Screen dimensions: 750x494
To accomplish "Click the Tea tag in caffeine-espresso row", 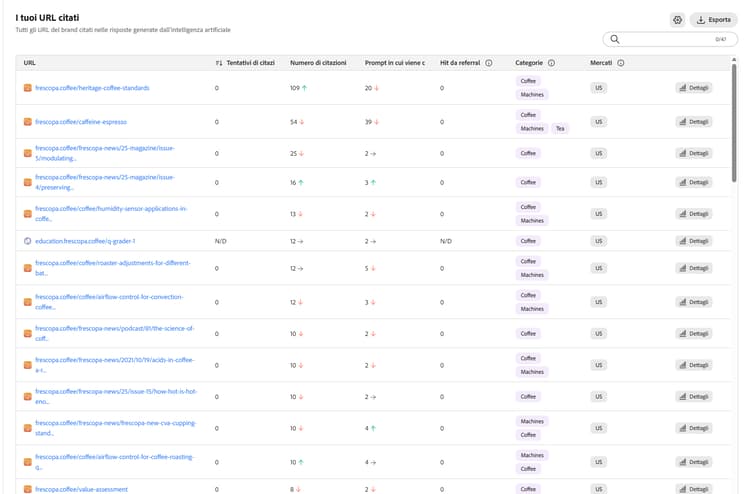I will tap(560, 129).
